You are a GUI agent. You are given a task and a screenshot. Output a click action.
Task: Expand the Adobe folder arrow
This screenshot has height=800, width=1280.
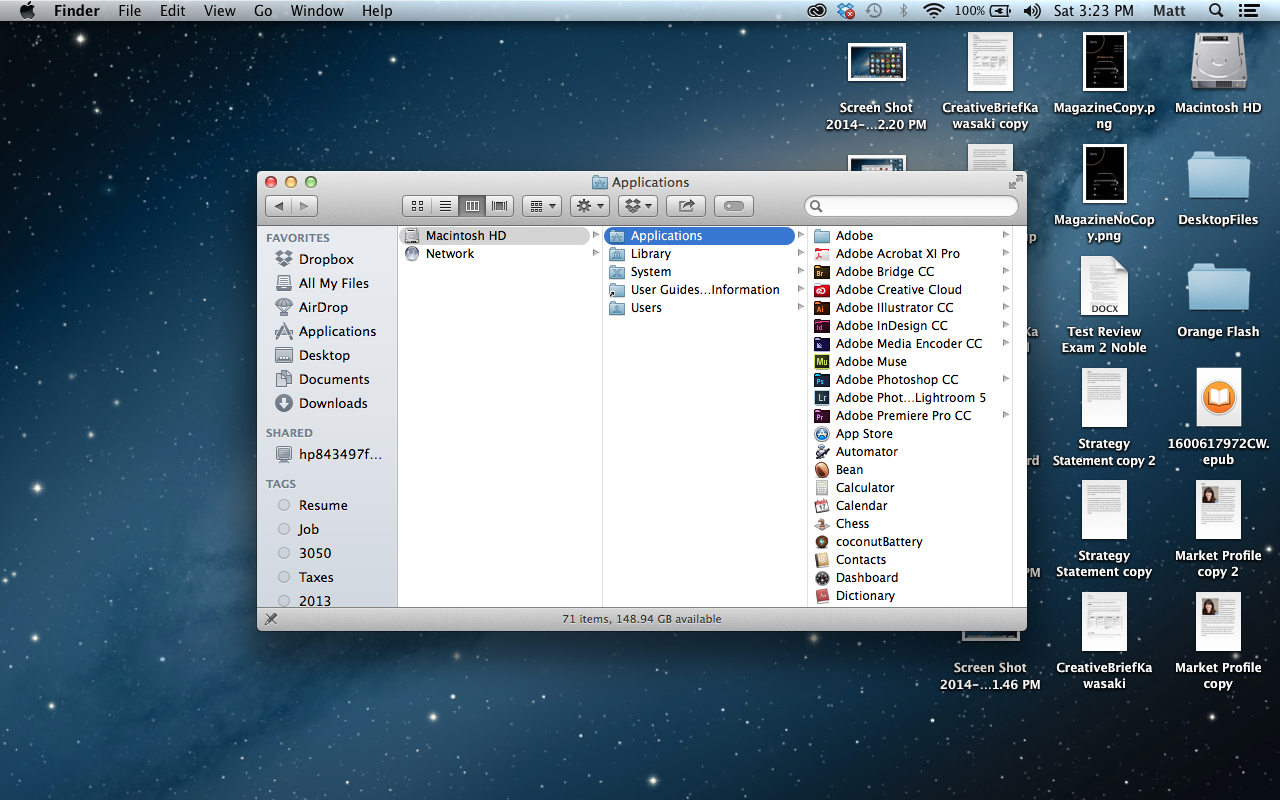[1005, 236]
